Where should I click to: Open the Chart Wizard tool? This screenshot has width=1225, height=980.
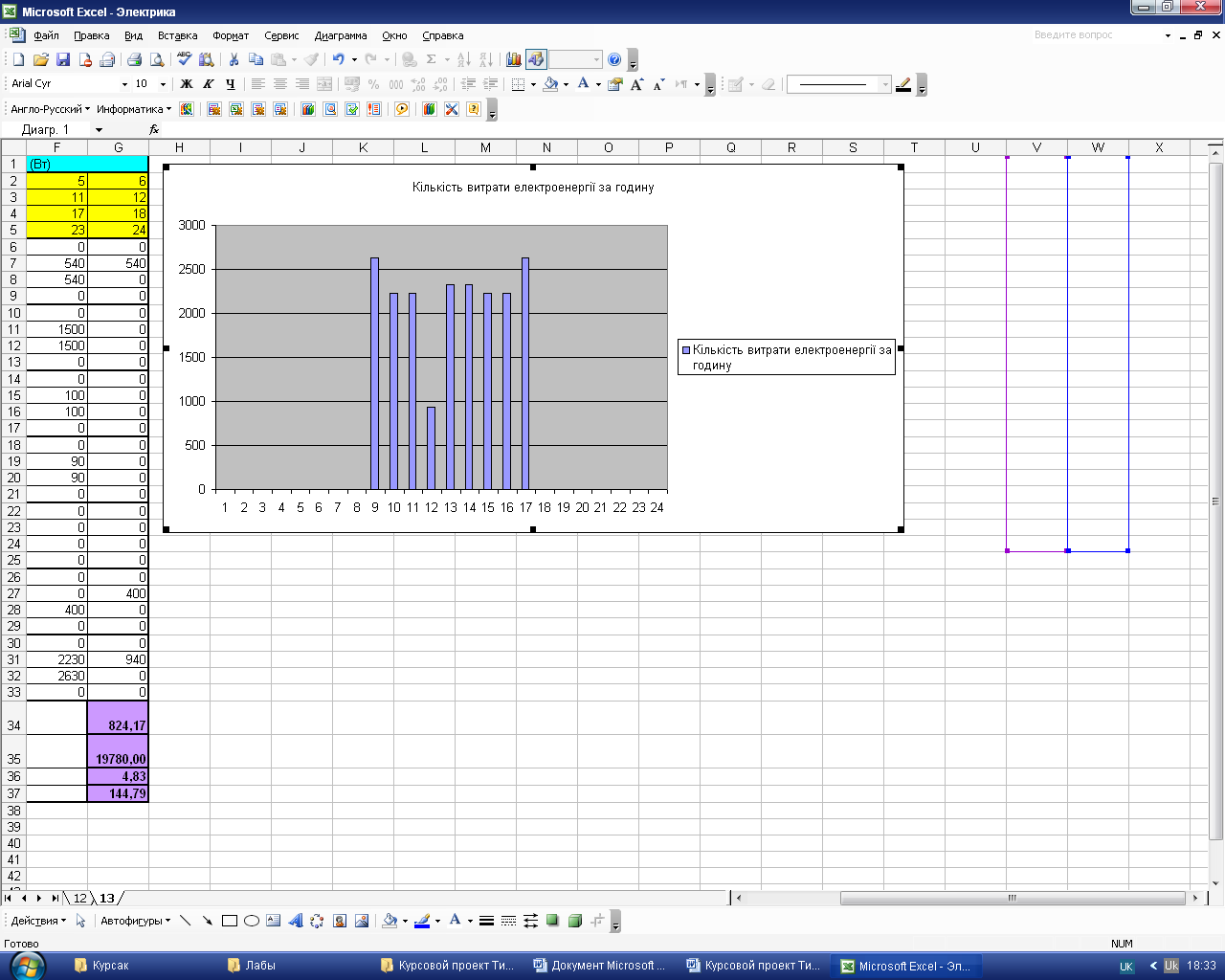[514, 59]
